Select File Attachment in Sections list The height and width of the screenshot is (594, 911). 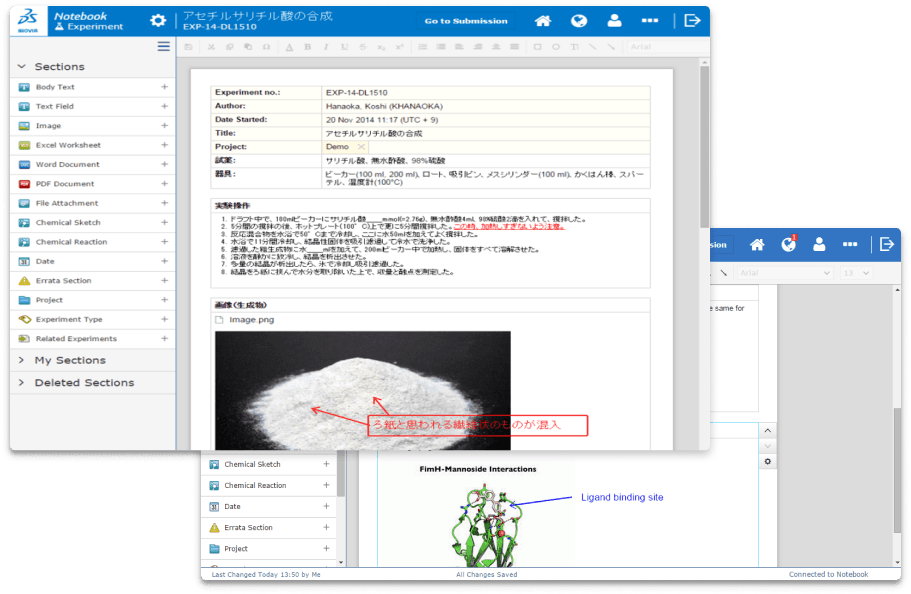click(67, 203)
